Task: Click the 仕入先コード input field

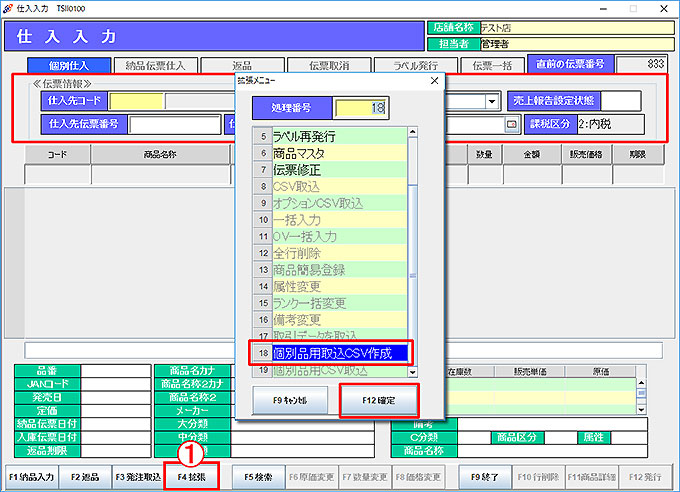Action: pos(136,101)
